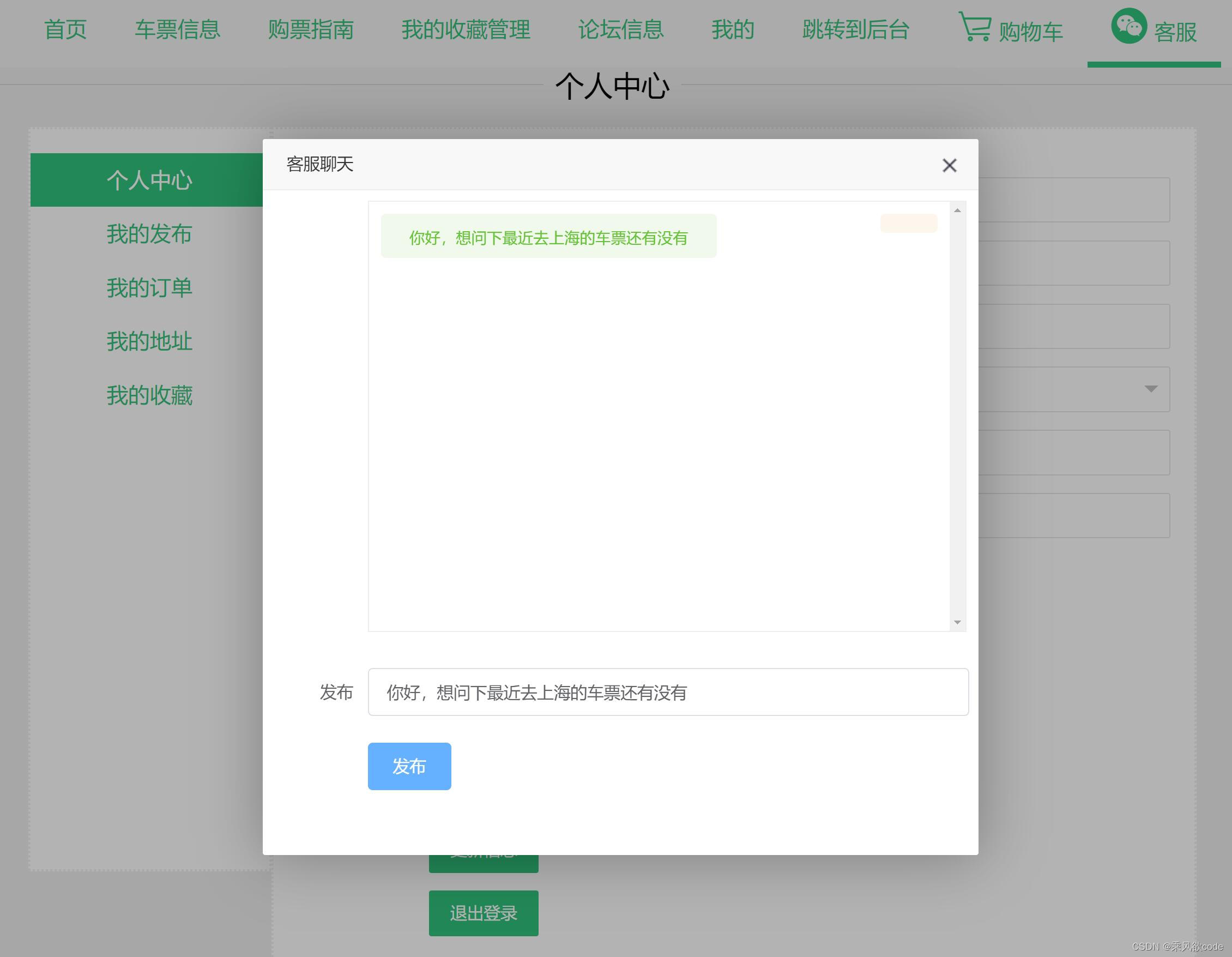The width and height of the screenshot is (1232, 957).
Task: Open the 论坛信息 forum page
Action: click(x=620, y=31)
